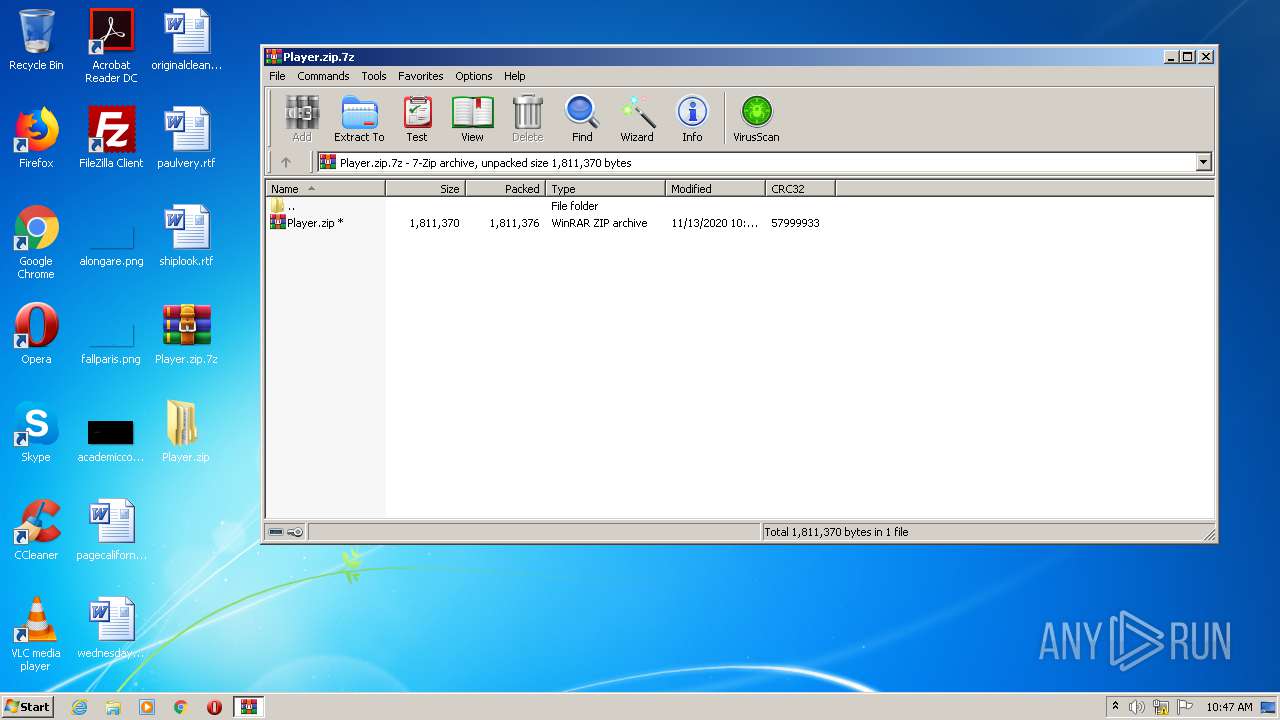
Task: Click the Add toolbar icon in WinRAR
Action: coord(301,119)
